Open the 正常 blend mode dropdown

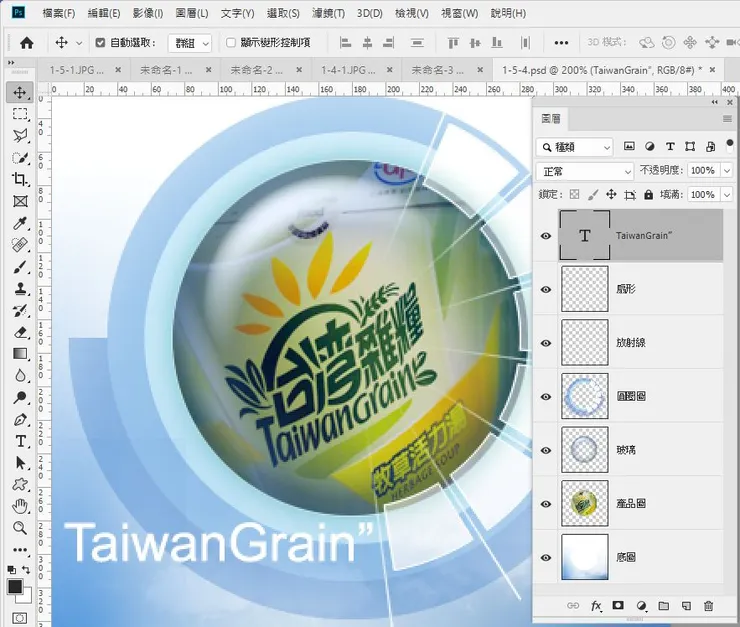[585, 171]
